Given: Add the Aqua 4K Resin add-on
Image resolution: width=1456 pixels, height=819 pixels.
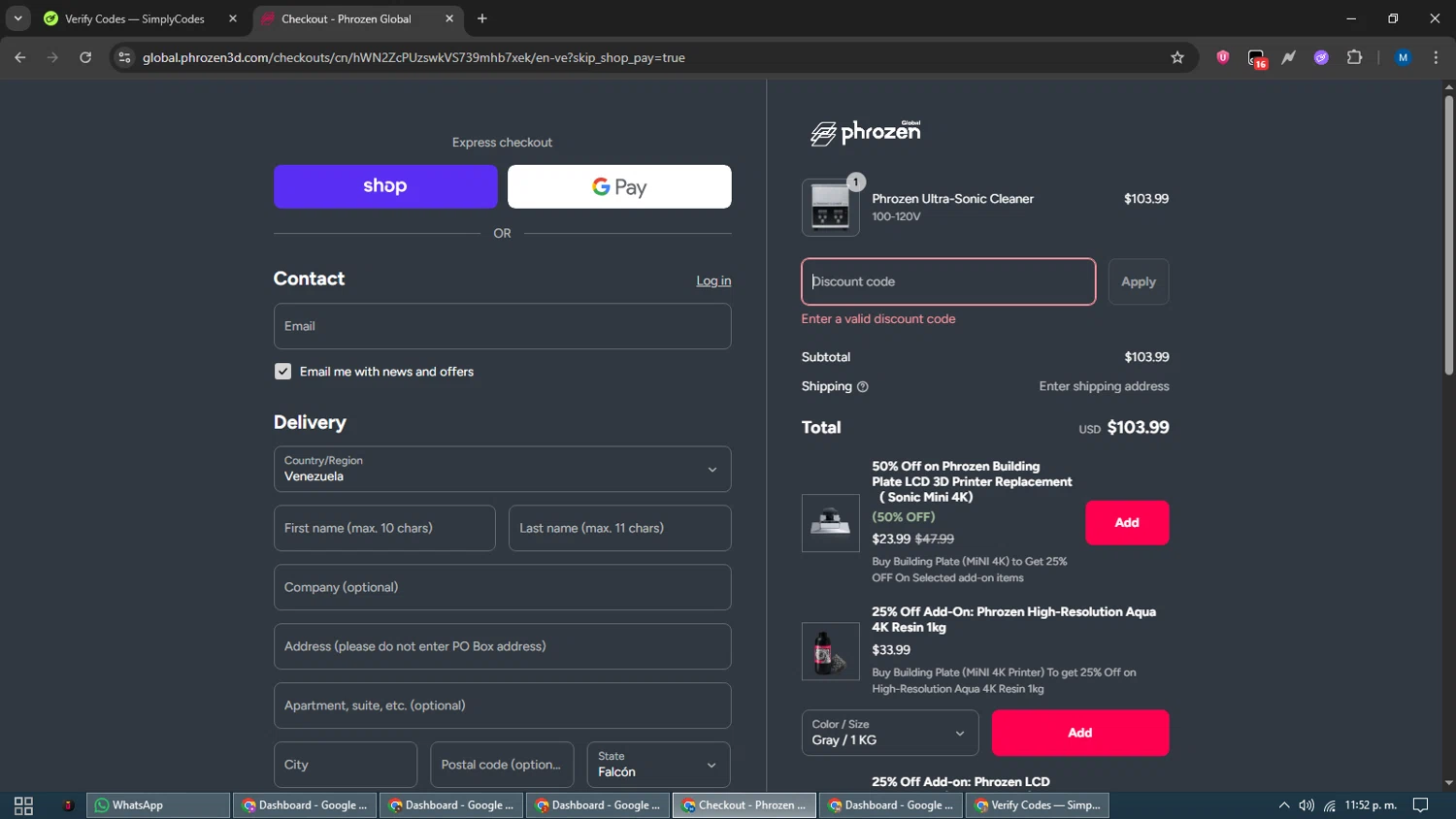Looking at the screenshot, I should tap(1080, 733).
